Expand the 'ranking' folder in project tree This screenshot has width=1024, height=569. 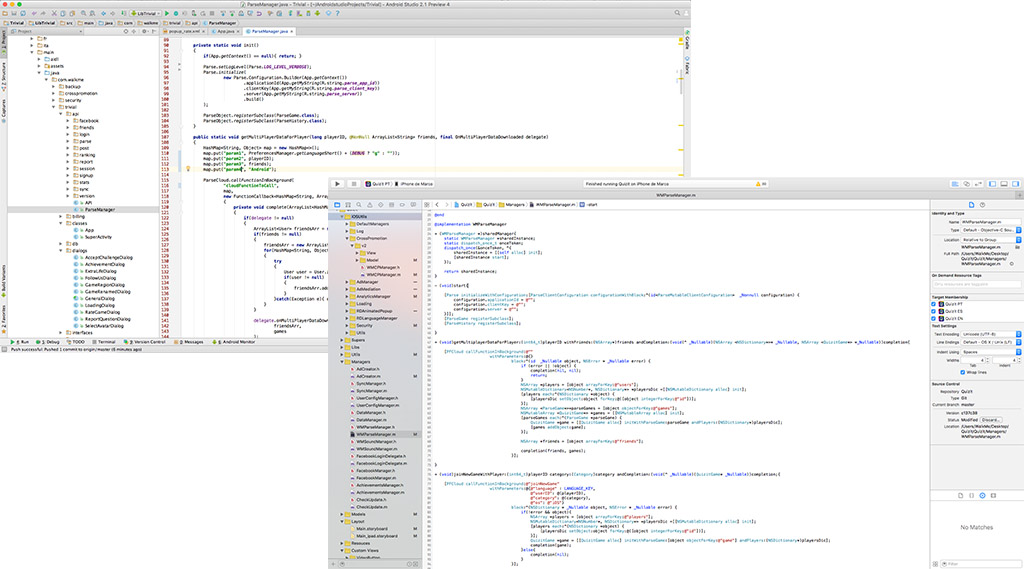(x=68, y=155)
